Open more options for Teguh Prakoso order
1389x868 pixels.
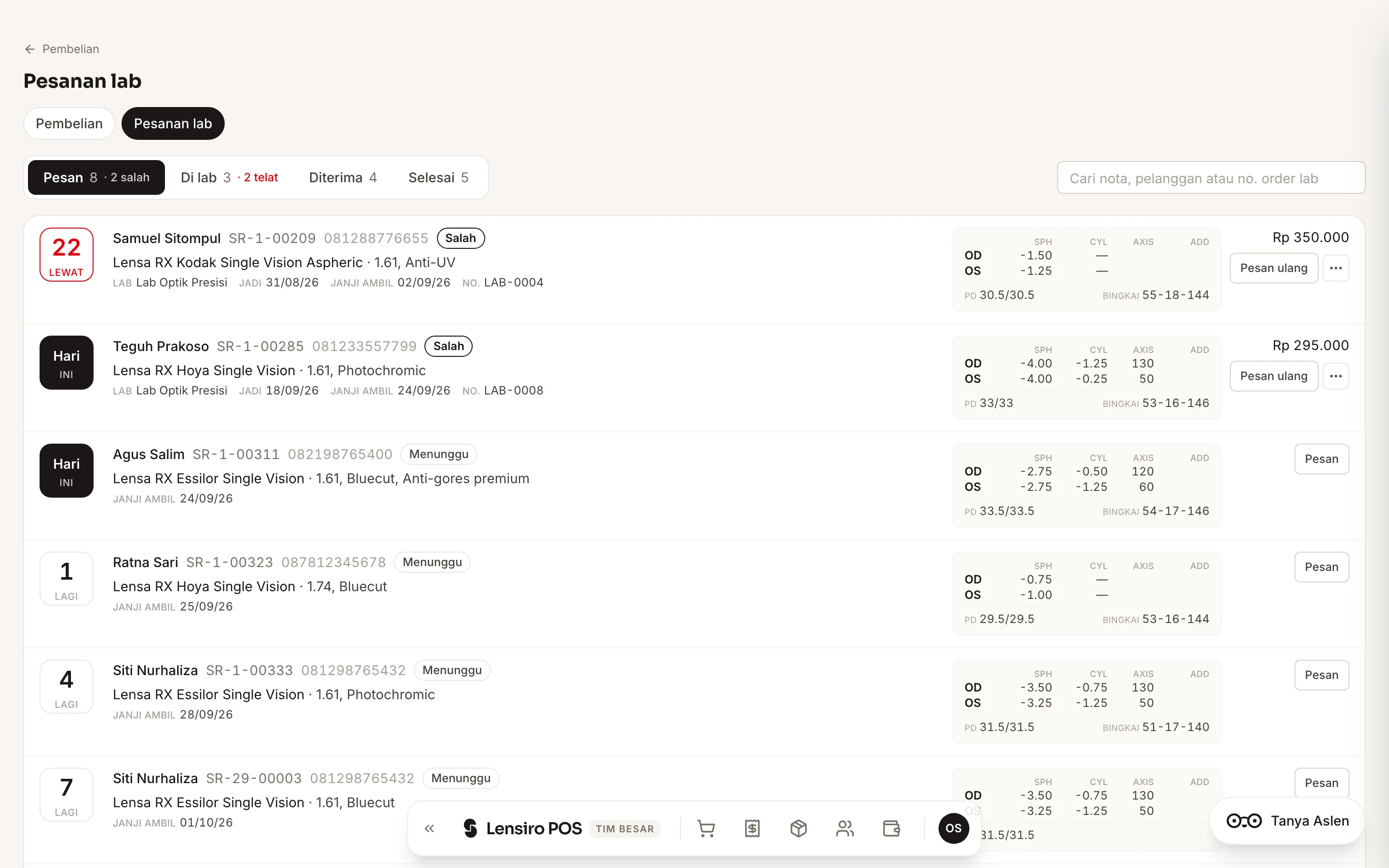1335,376
